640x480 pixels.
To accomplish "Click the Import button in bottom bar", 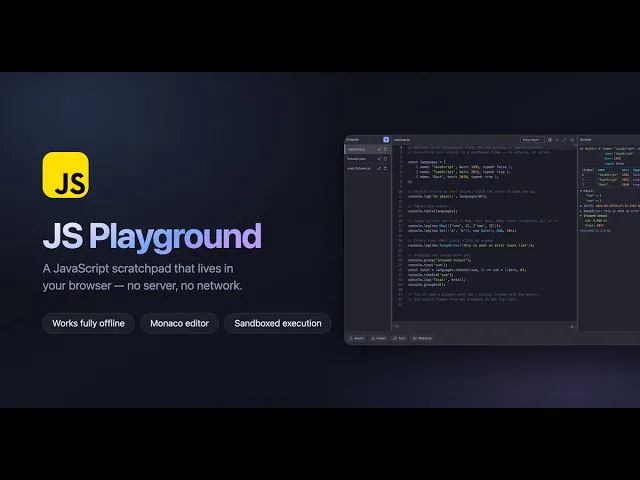I will click(378, 338).
